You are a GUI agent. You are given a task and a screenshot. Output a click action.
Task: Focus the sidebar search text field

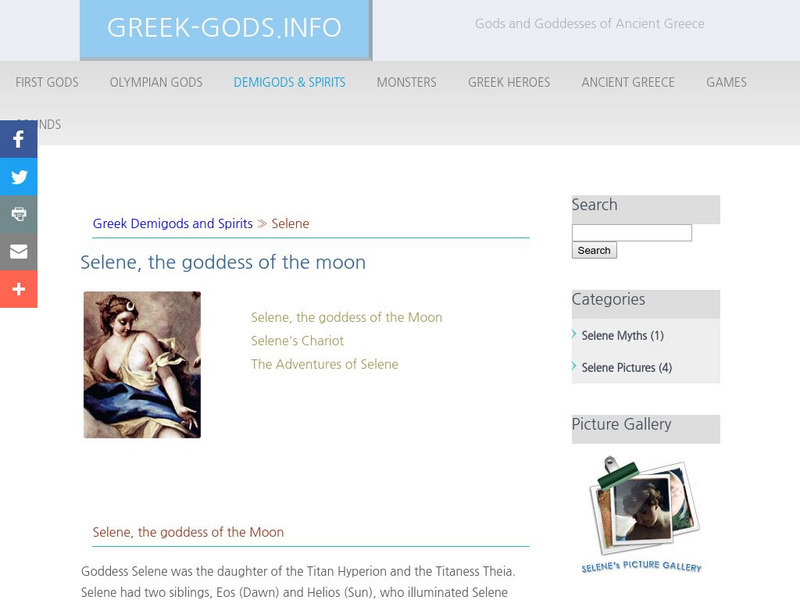[632, 233]
